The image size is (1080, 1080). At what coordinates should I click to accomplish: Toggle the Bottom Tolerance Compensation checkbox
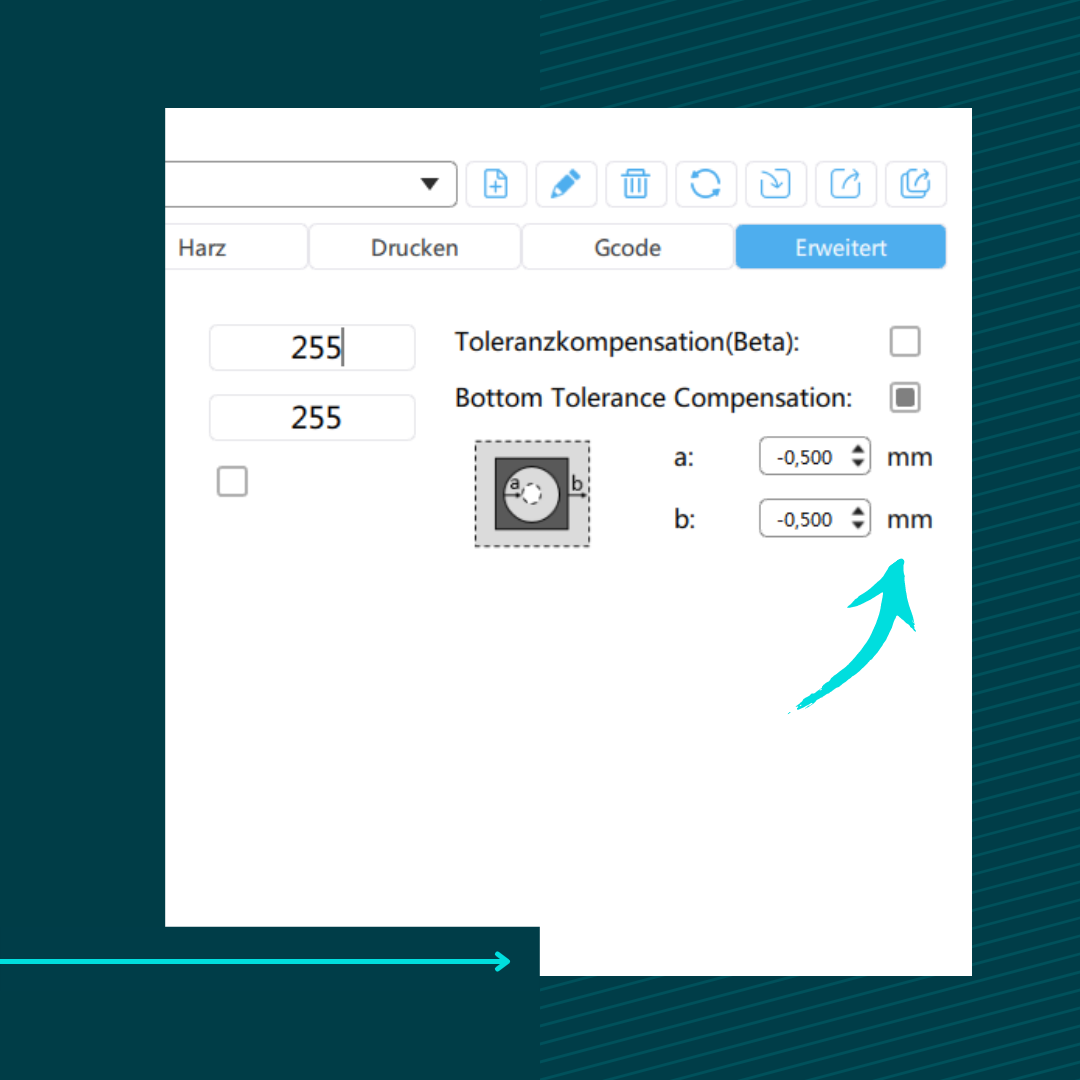pyautogui.click(x=905, y=398)
